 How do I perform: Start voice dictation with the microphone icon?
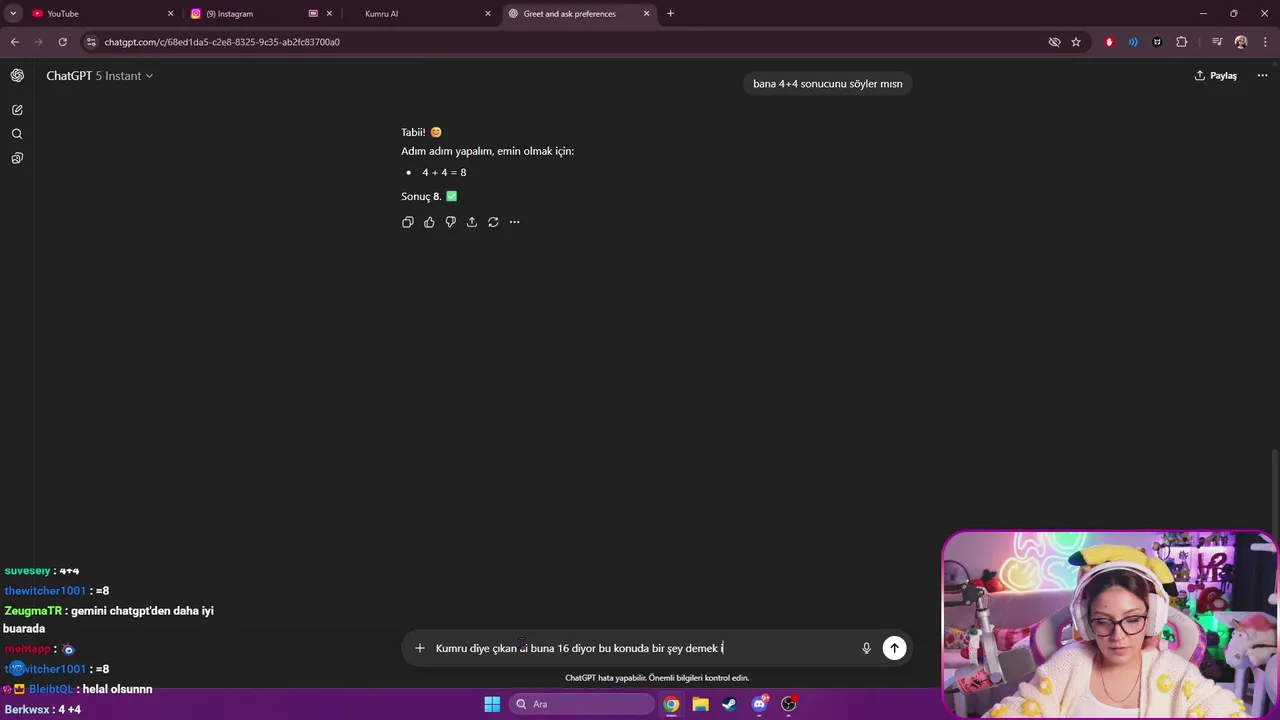pyautogui.click(x=866, y=648)
